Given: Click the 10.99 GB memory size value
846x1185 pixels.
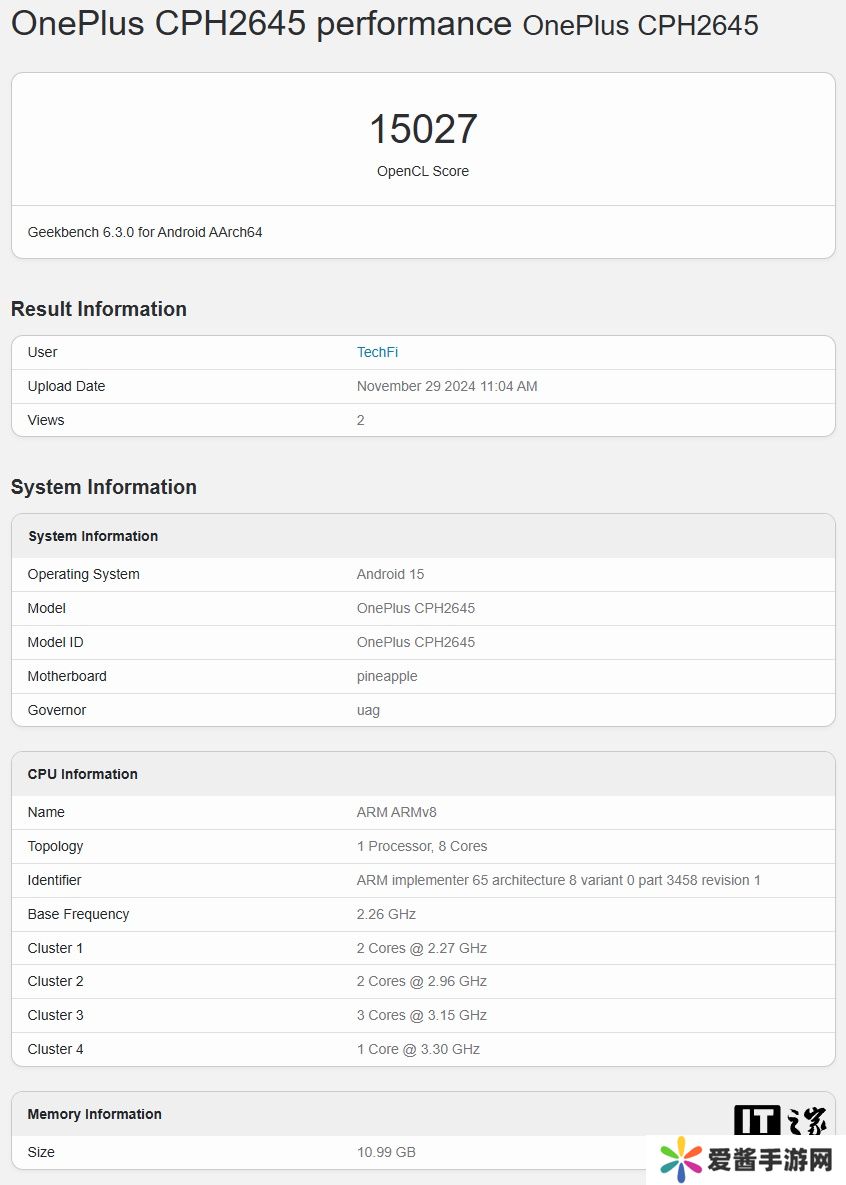Looking at the screenshot, I should point(386,1152).
